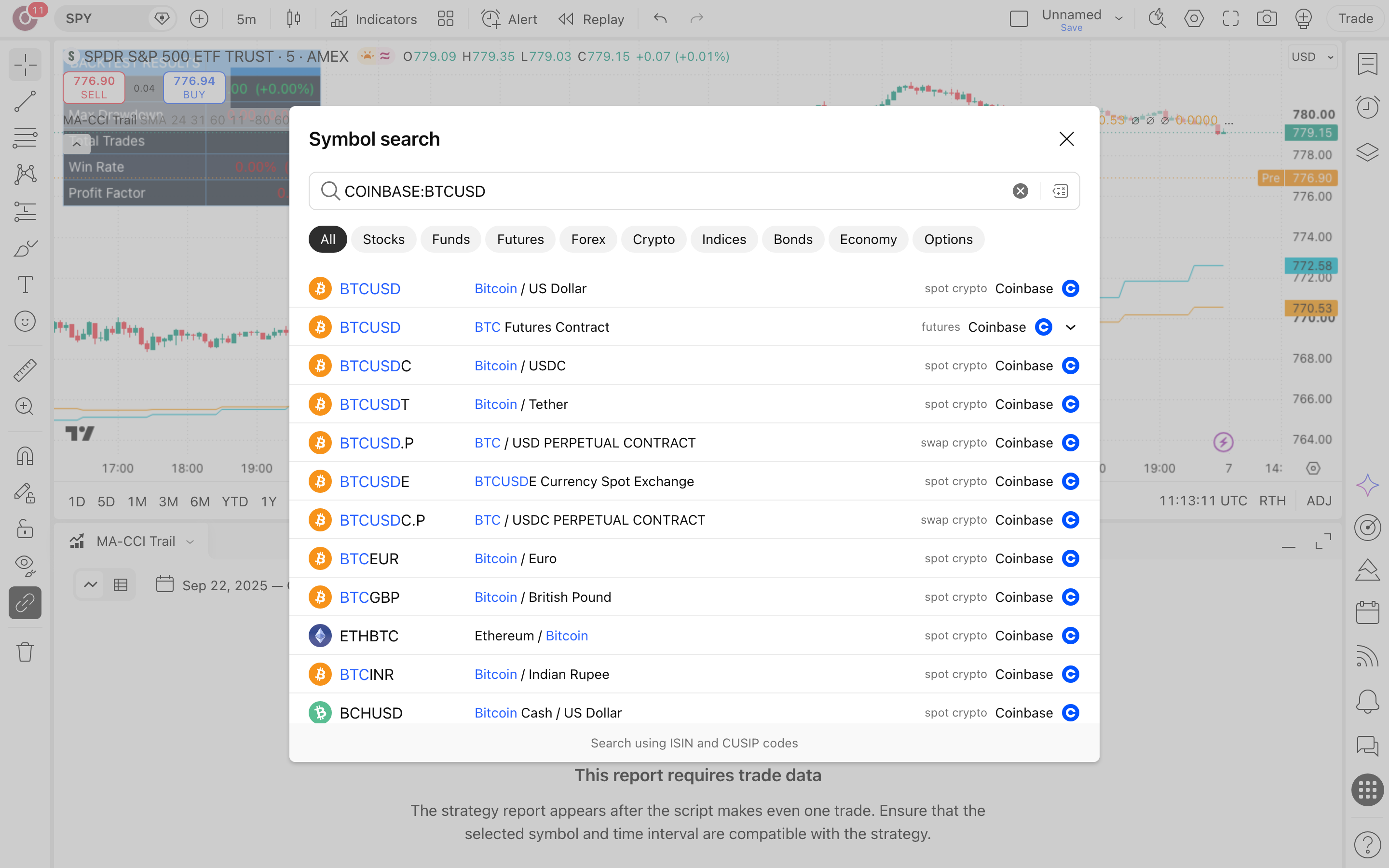
Task: Toggle hide all drawings eye icon
Action: click(25, 566)
